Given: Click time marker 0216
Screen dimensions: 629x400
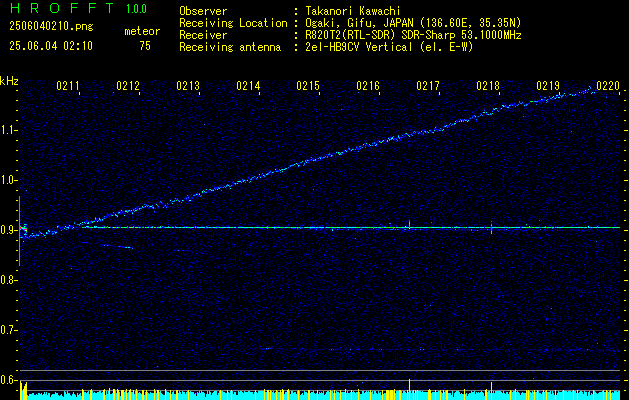Looking at the screenshot, I should tap(368, 86).
